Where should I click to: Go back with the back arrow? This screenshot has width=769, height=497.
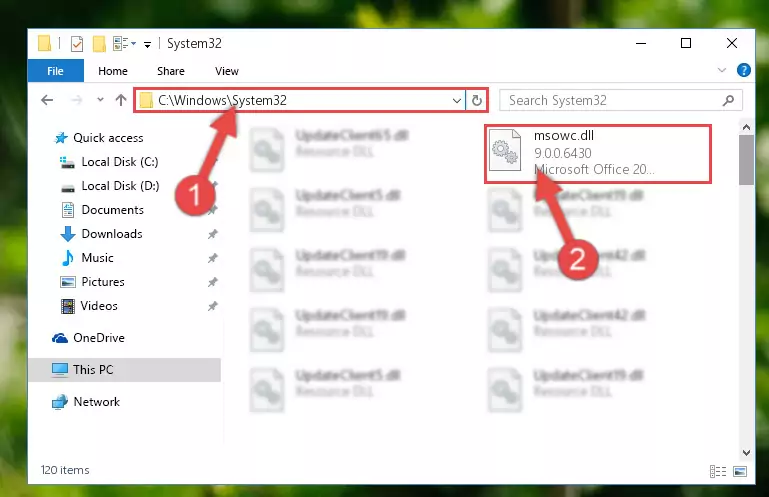[47, 100]
